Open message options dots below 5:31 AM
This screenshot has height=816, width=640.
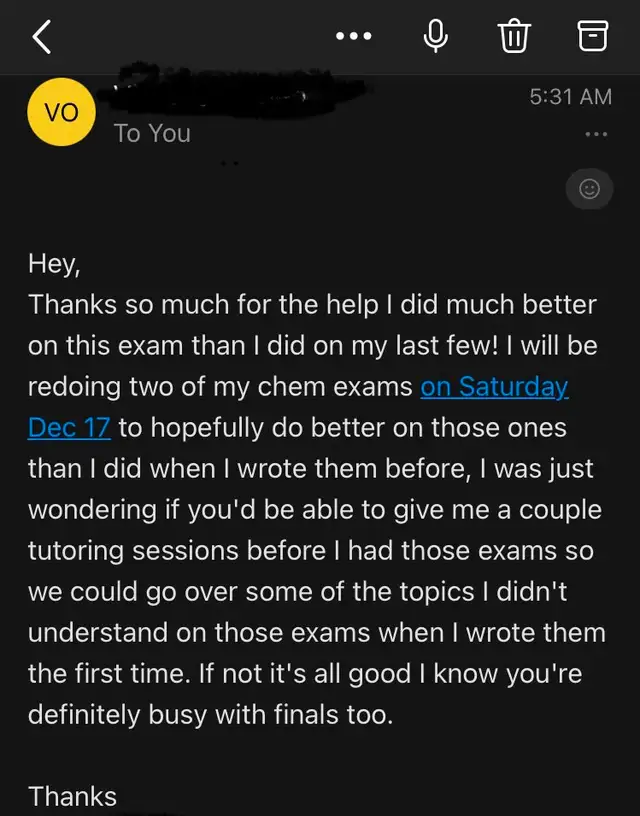tap(596, 134)
